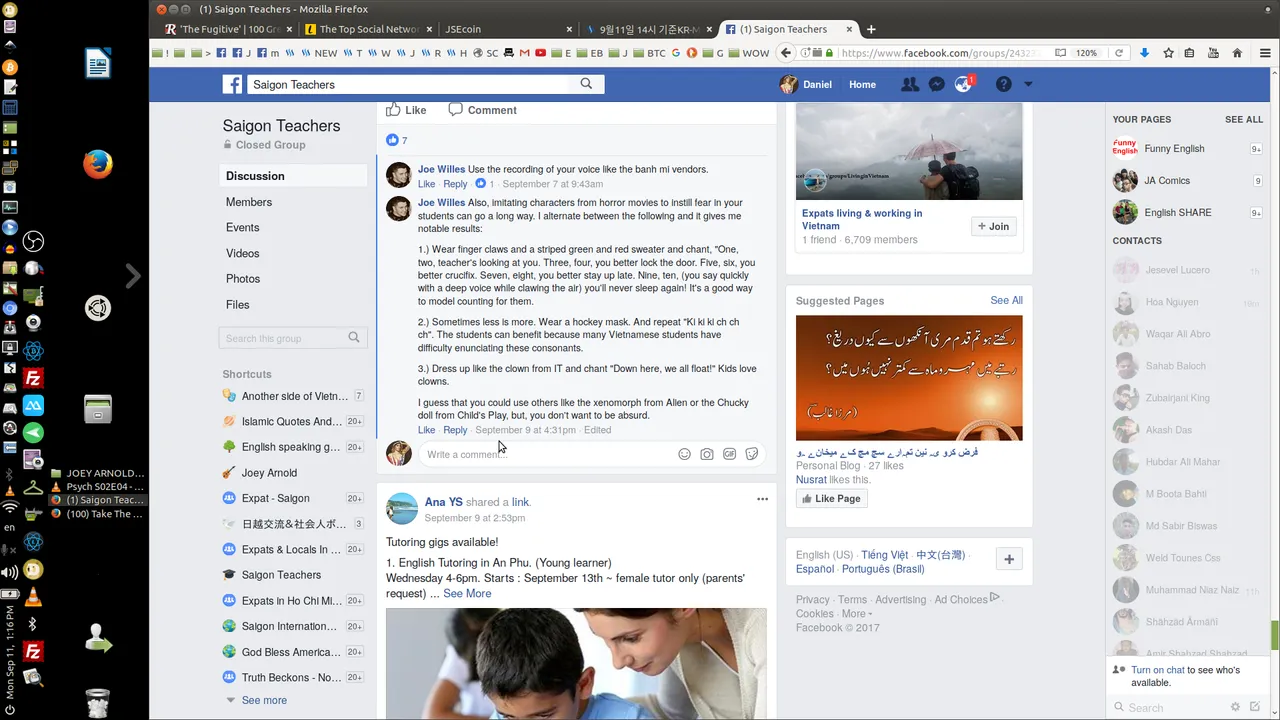Open the Videos section

coord(242,254)
